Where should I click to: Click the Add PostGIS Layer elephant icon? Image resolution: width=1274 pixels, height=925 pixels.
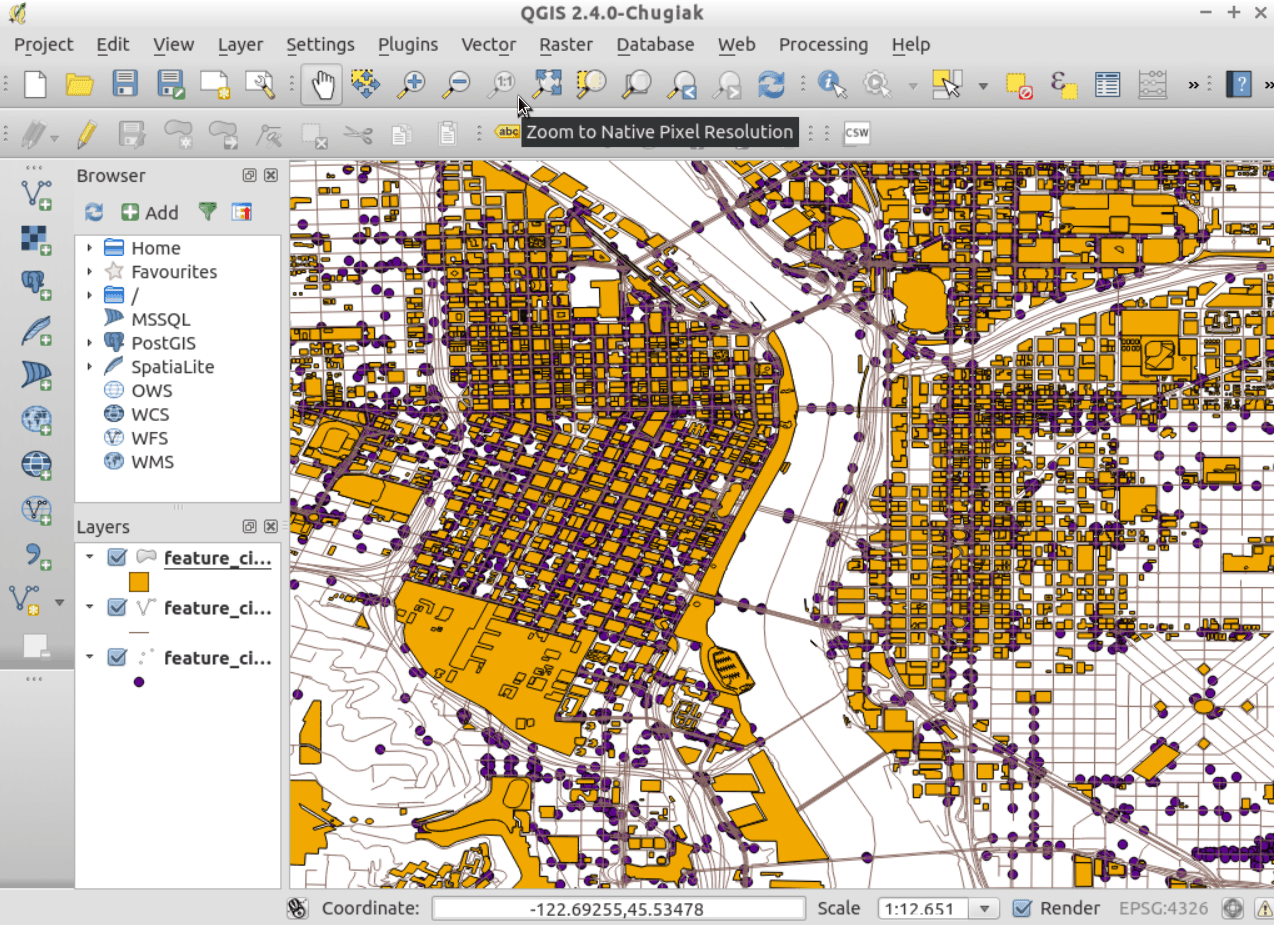point(36,285)
